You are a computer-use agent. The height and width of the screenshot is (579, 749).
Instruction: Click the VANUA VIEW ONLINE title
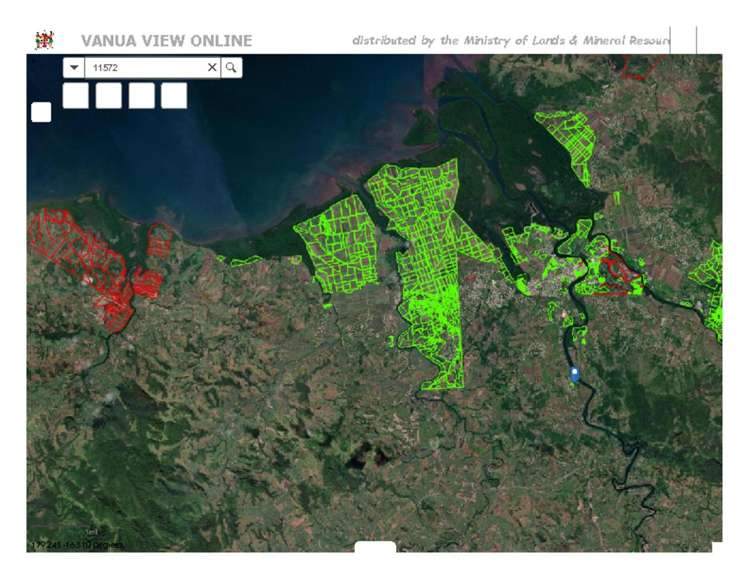(166, 41)
